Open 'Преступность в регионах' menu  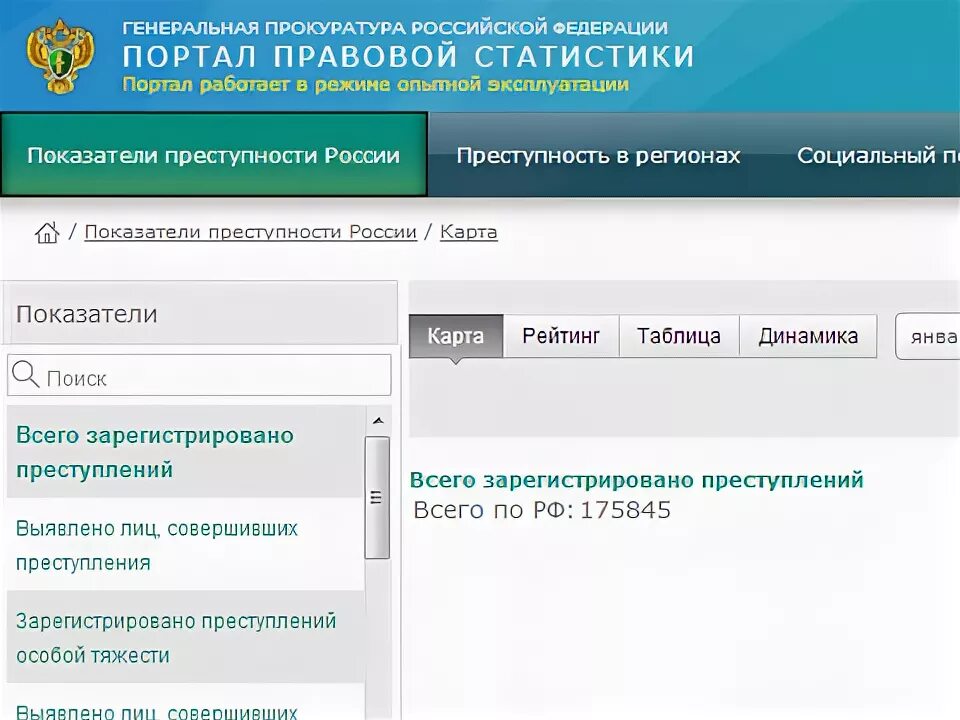point(598,156)
